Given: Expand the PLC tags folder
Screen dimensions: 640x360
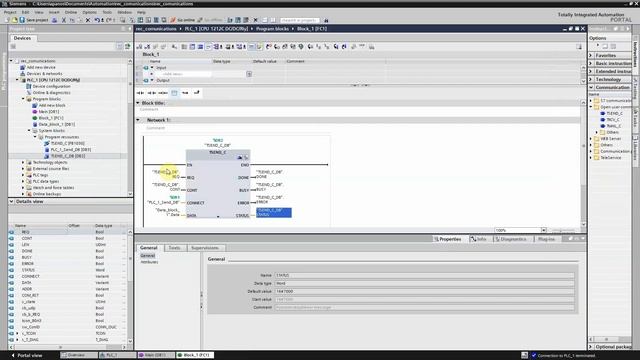Looking at the screenshot, I should [x=23, y=175].
